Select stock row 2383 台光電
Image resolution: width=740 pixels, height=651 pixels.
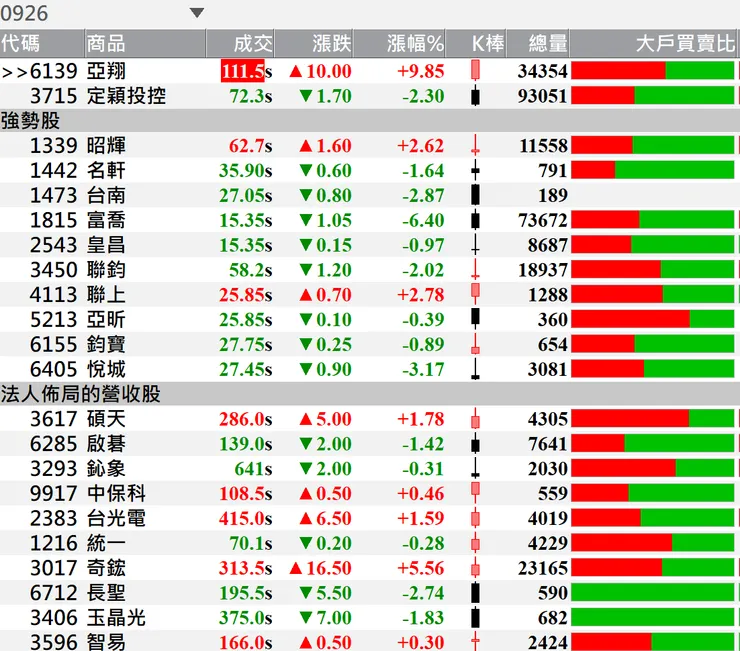tap(370, 518)
